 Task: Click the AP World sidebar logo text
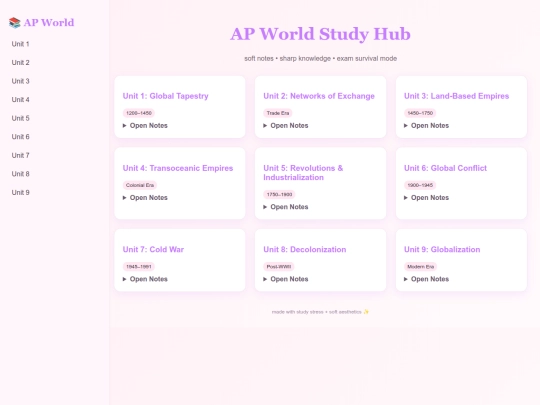[49, 23]
